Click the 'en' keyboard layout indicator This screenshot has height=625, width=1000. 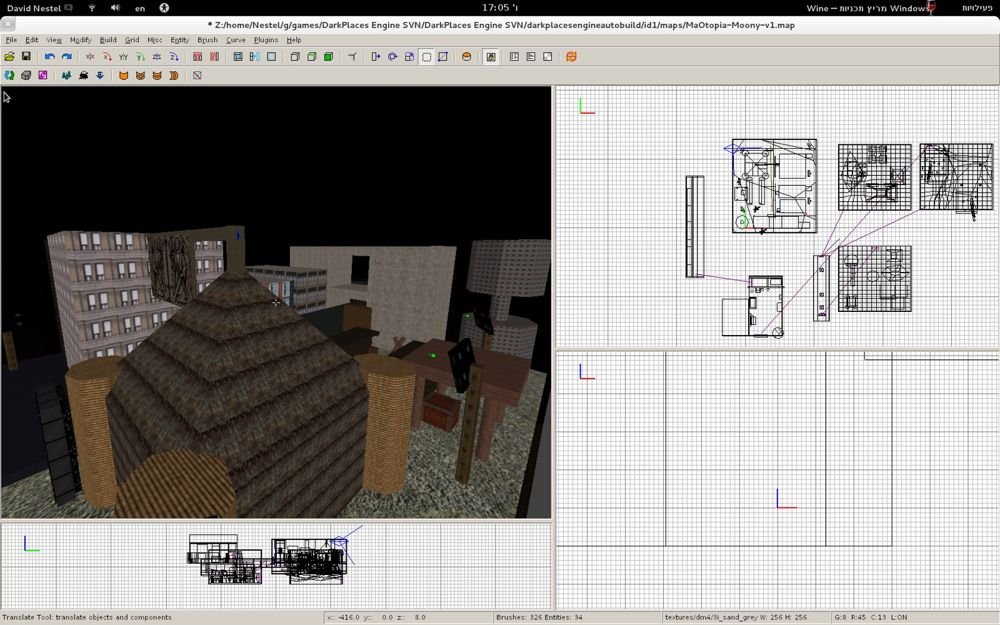click(140, 8)
